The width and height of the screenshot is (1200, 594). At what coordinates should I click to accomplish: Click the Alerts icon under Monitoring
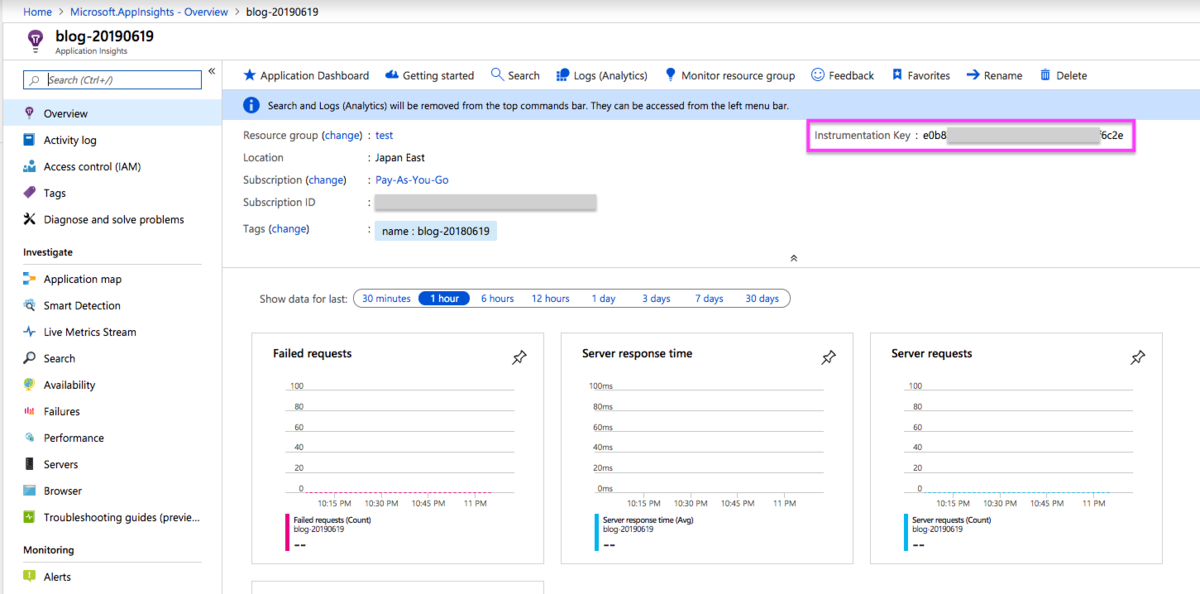pyautogui.click(x=29, y=577)
